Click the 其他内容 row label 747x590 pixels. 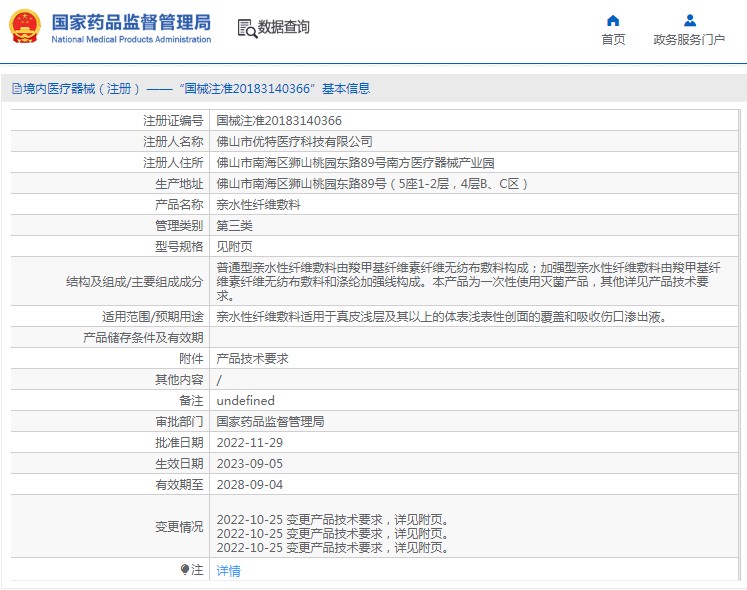tap(180, 379)
